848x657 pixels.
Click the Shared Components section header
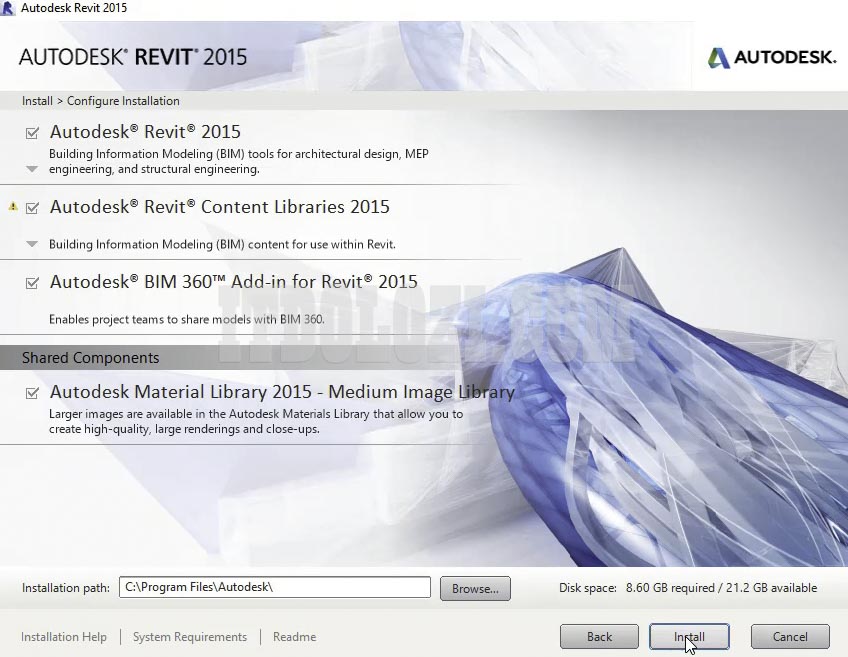point(90,357)
